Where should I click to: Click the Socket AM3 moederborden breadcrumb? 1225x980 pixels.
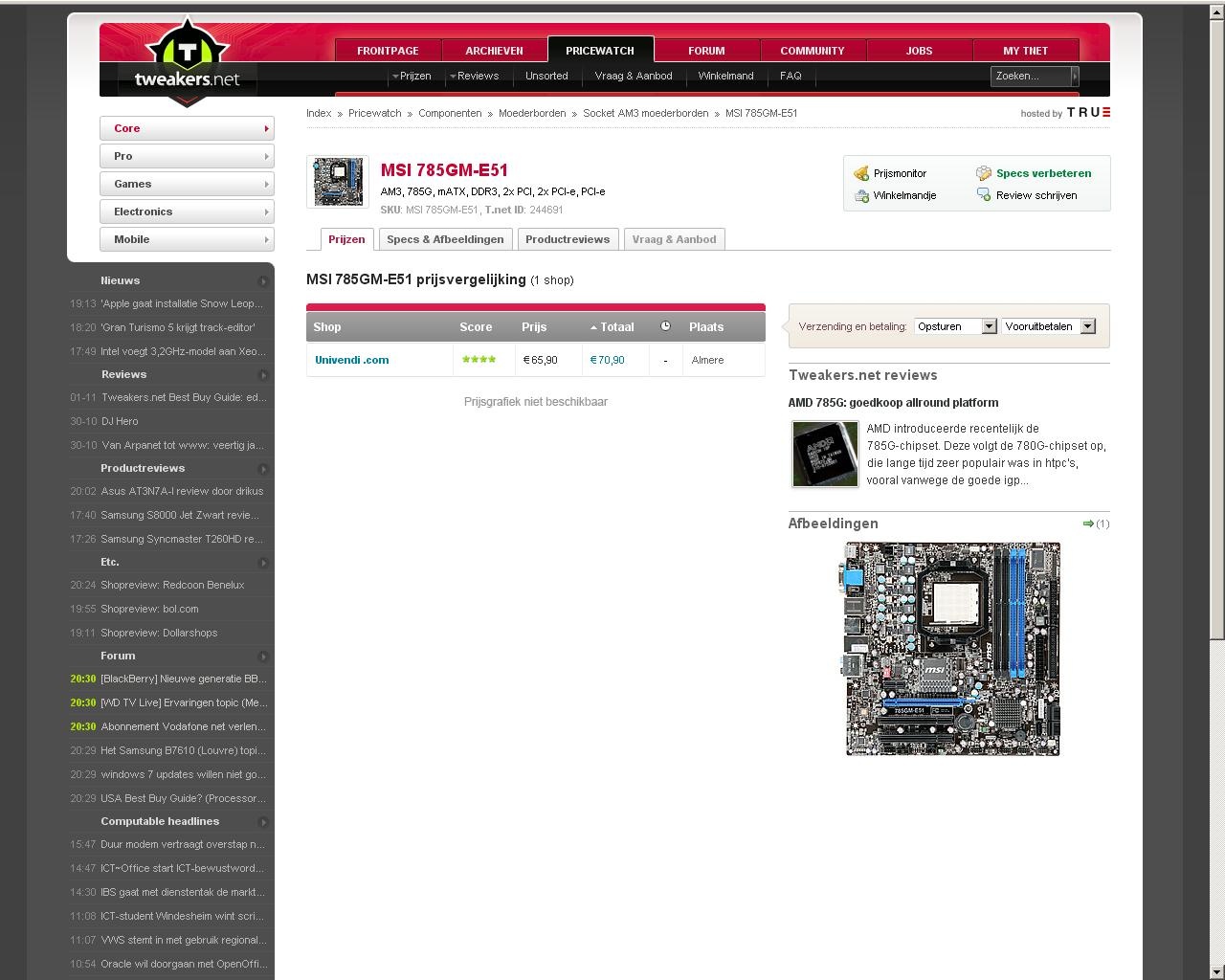tap(646, 113)
